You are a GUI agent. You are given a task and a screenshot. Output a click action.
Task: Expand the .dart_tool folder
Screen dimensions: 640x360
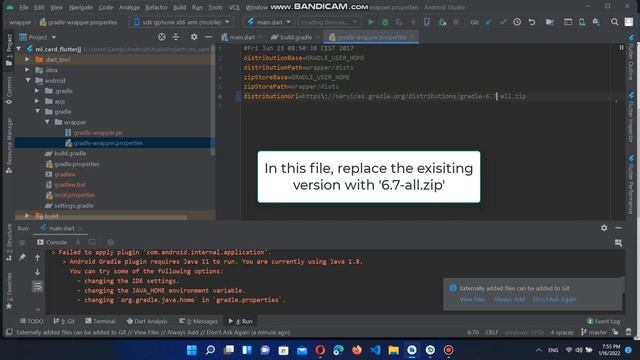[27, 60]
